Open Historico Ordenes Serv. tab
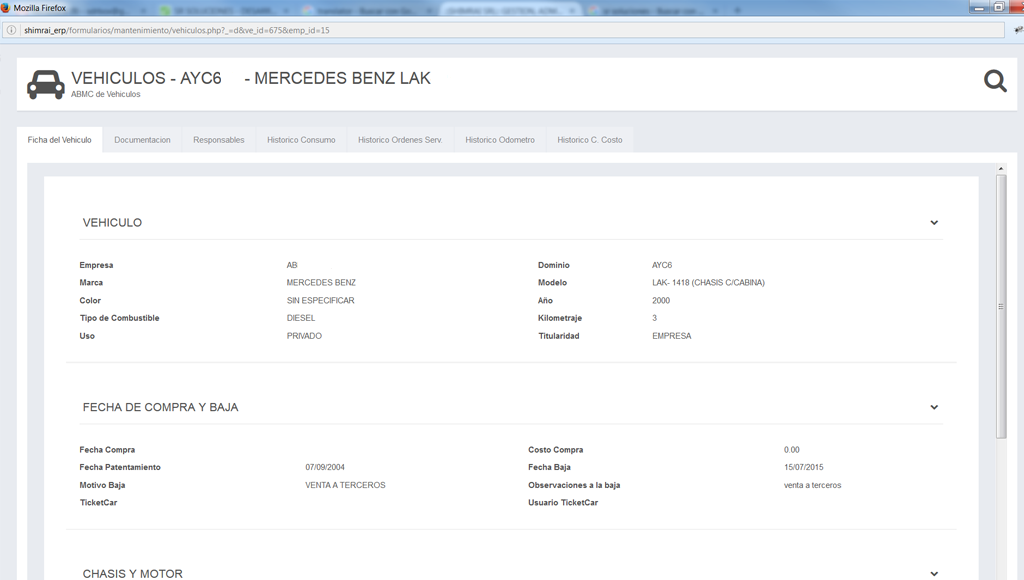1024x580 pixels. (x=400, y=140)
